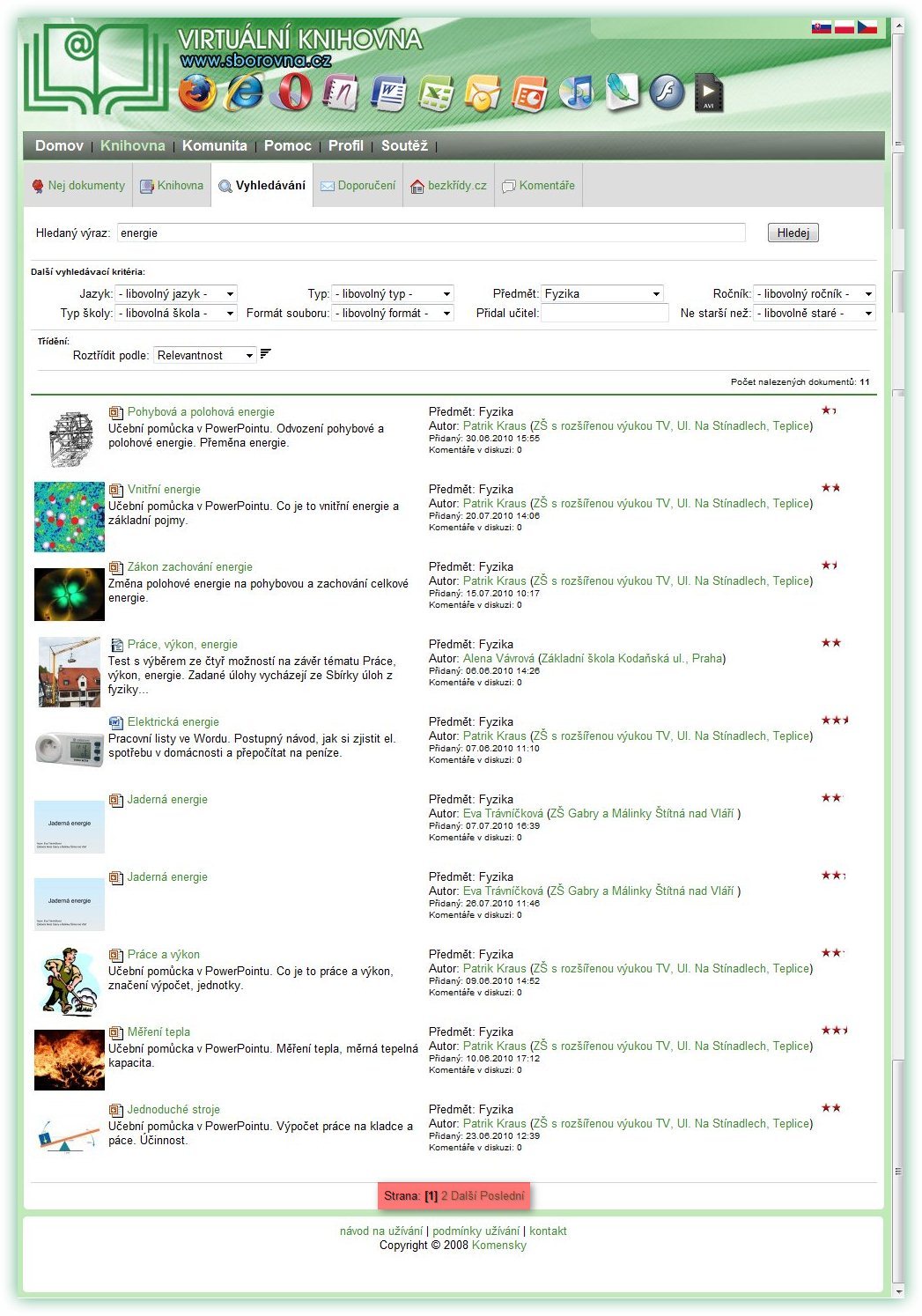
Task: Click the test document icon beside Práce, výkon, energie
Action: click(x=115, y=645)
